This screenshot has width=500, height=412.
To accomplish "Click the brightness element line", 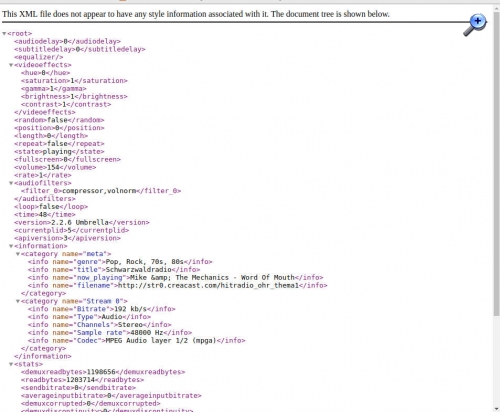I will pyautogui.click(x=74, y=96).
